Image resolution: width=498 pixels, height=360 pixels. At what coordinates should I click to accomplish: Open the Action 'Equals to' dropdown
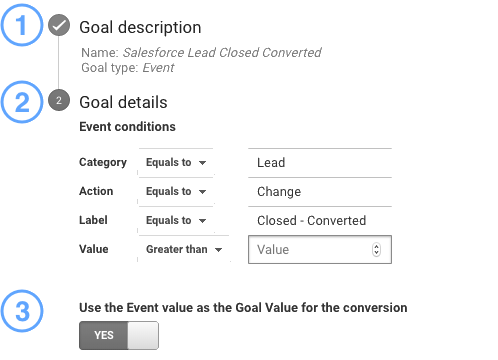pyautogui.click(x=176, y=191)
